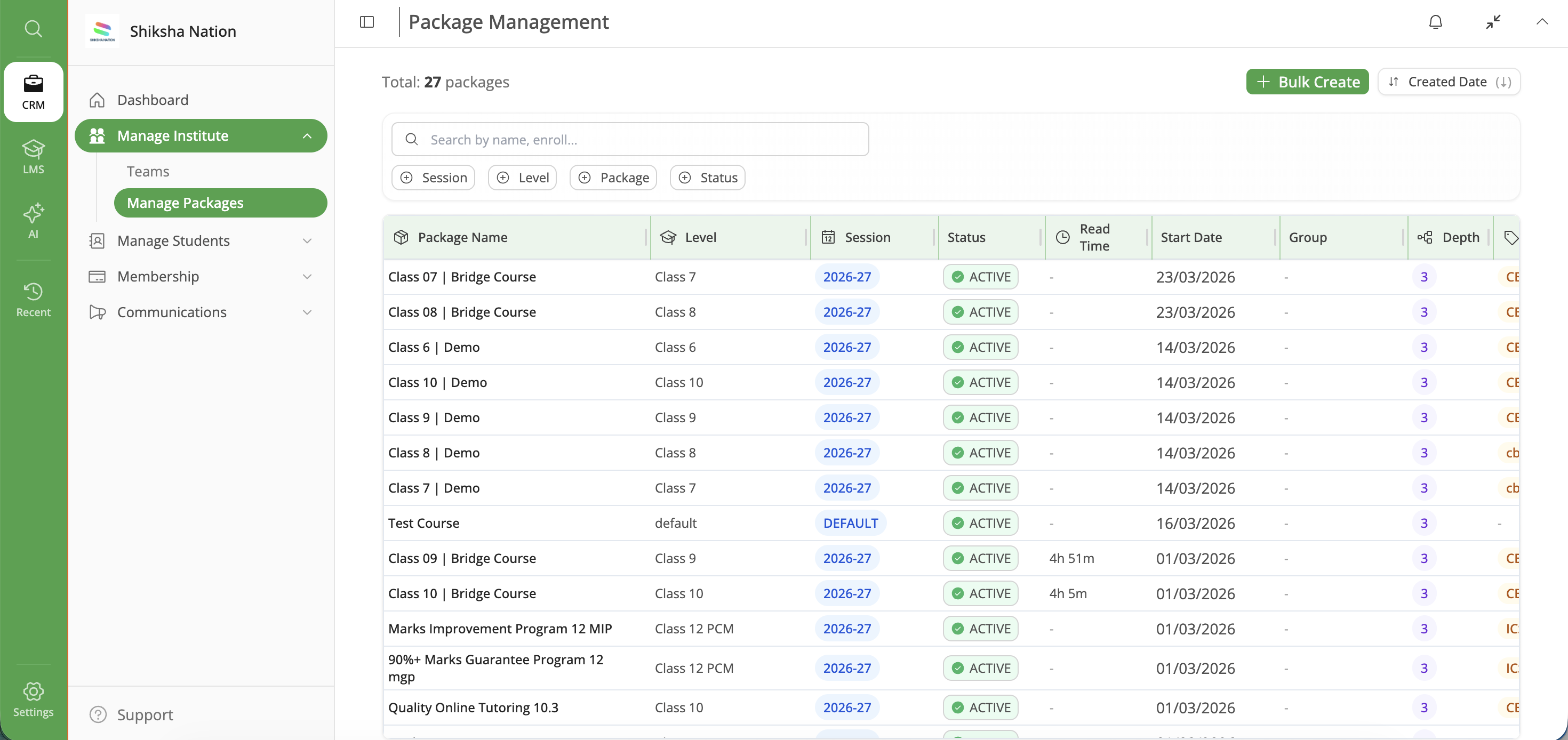Open Quality Online Tutoring 10.3 row
This screenshot has width=1568, height=740.
tap(473, 708)
